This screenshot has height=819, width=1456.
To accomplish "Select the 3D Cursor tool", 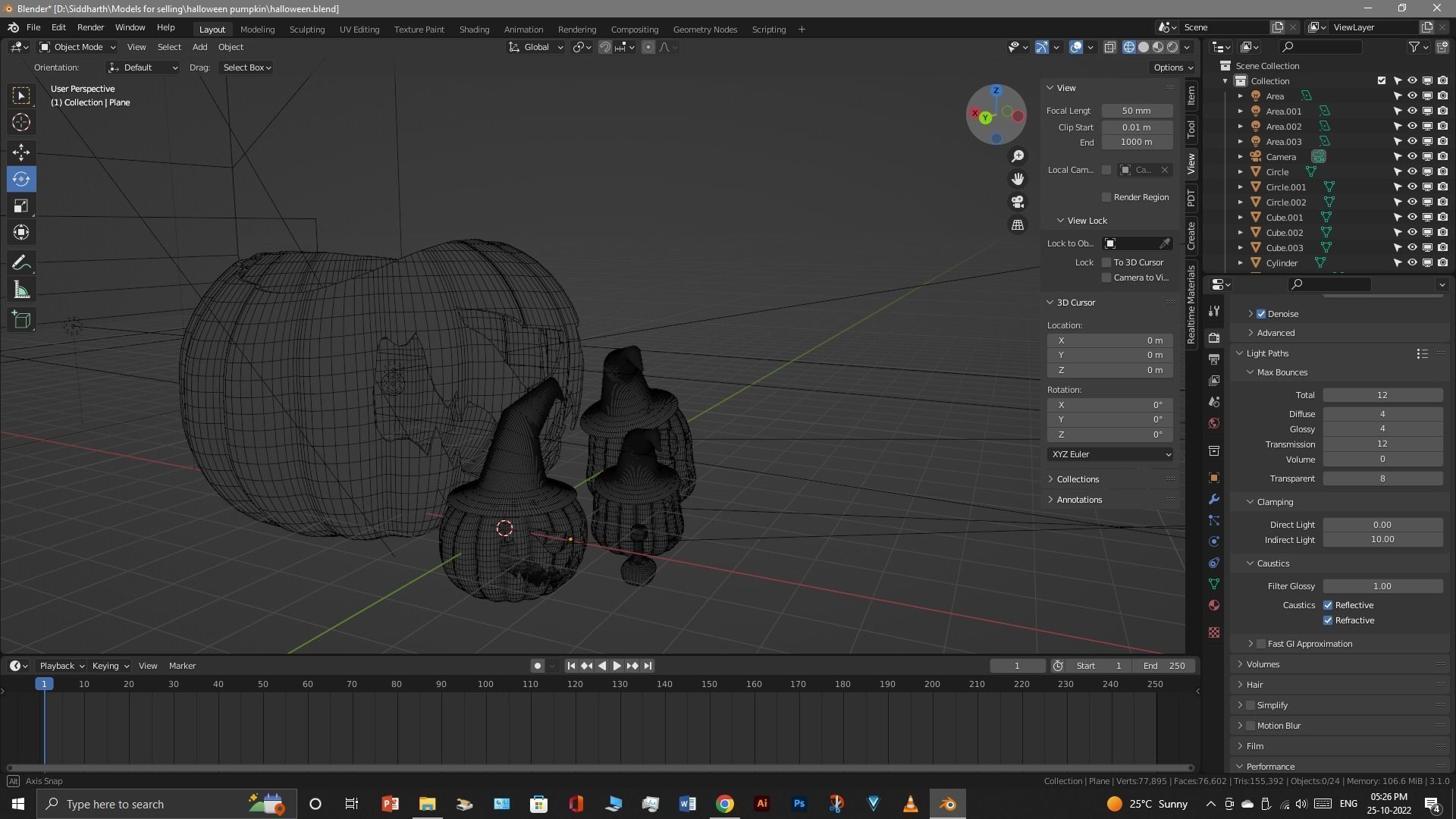I will pyautogui.click(x=21, y=123).
